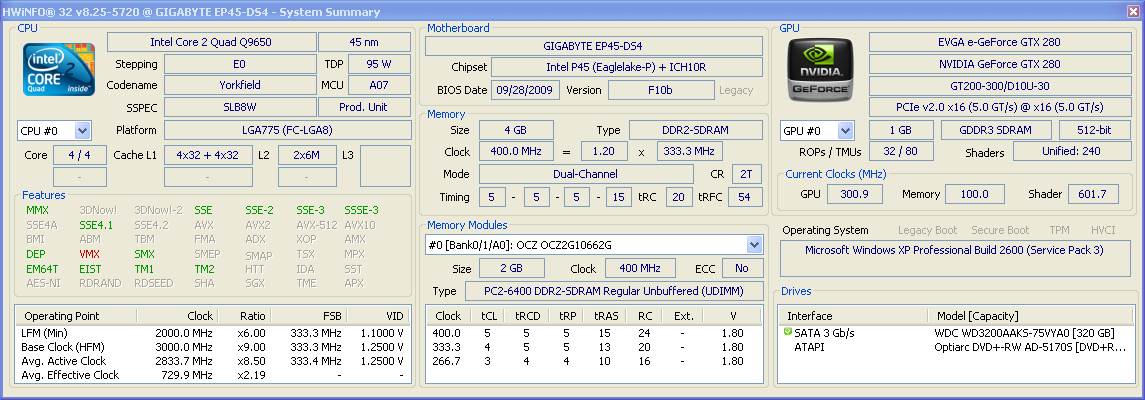The width and height of the screenshot is (1145, 400).
Task: Expand the Memory Modules OCZ bank dropdown
Action: coord(754,245)
